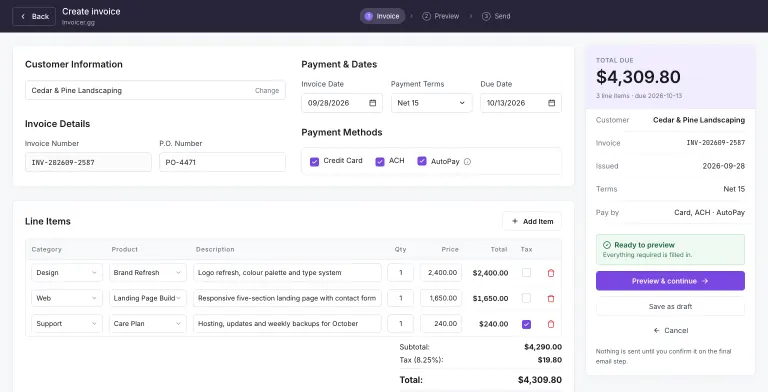Edit quantity for the Landing Page Build row
Image resolution: width=768 pixels, height=392 pixels.
(x=401, y=298)
